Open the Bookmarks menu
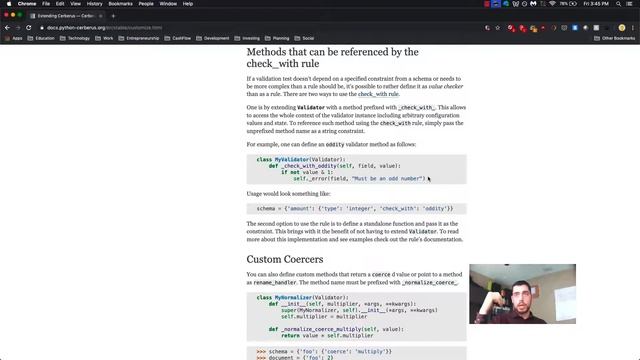 point(120,4)
